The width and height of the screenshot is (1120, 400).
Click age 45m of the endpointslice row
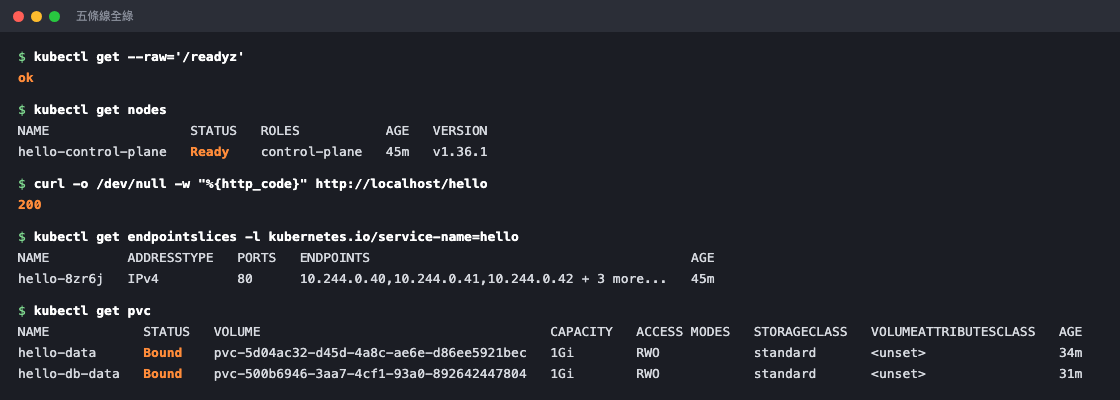703,279
